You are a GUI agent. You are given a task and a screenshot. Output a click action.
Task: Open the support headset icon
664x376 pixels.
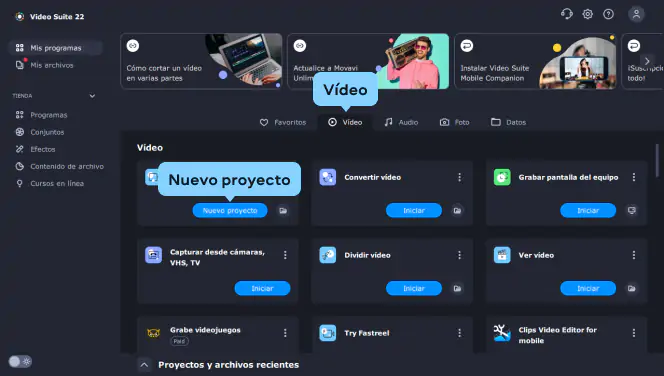point(567,14)
